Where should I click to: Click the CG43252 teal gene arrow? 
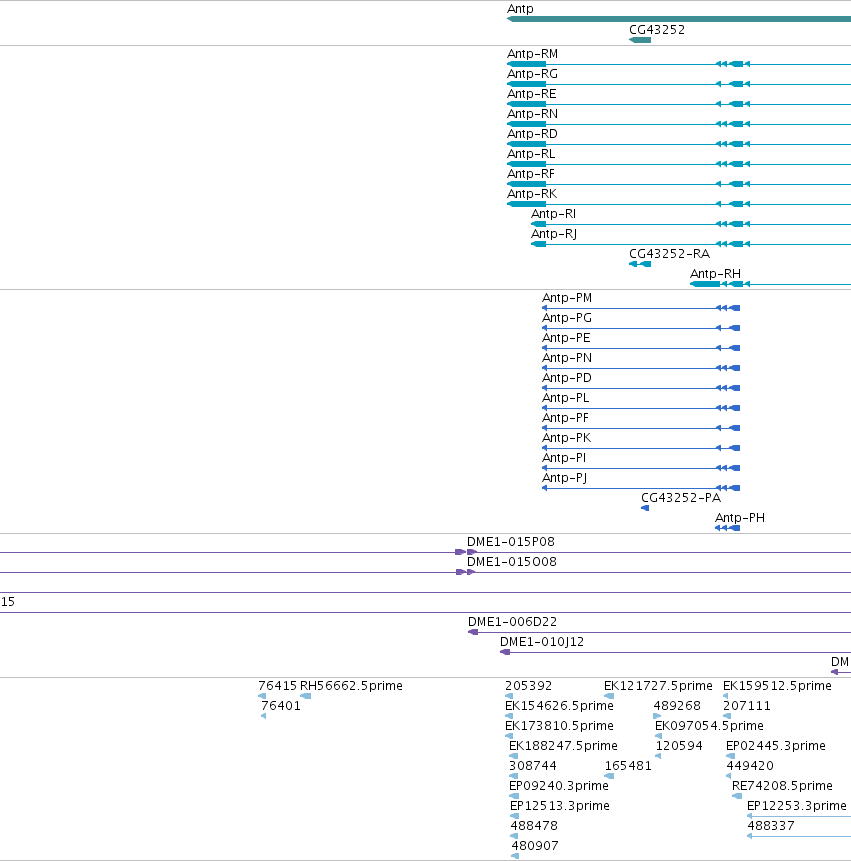640,40
